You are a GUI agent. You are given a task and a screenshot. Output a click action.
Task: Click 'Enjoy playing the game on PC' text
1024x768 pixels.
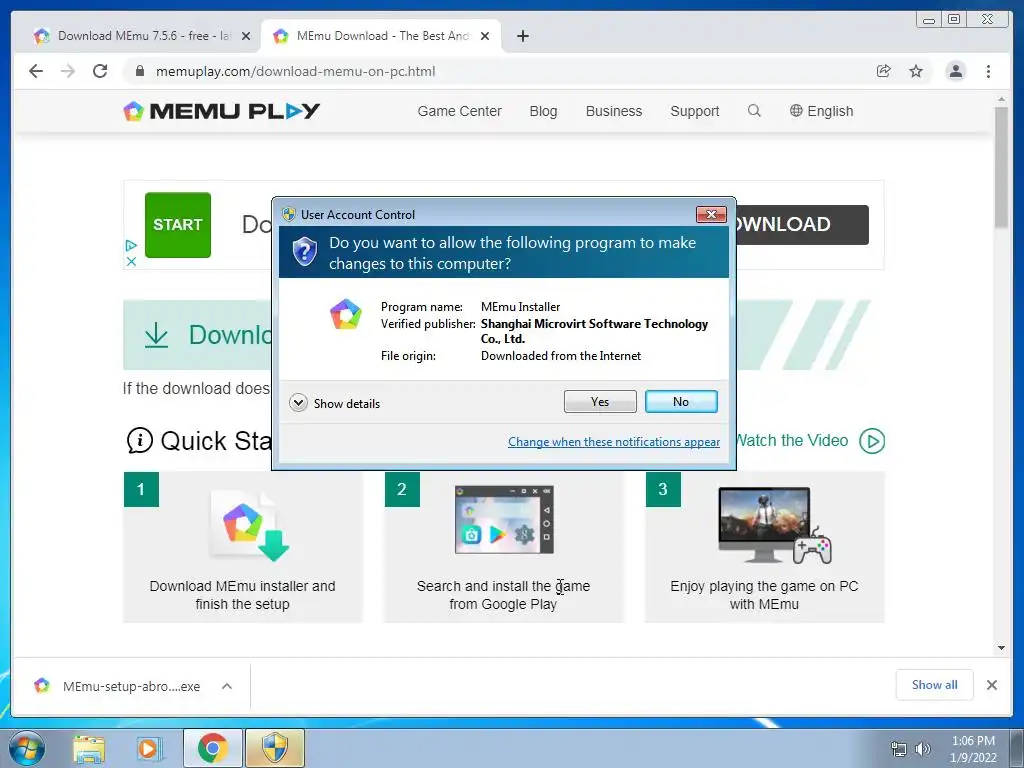(x=764, y=595)
